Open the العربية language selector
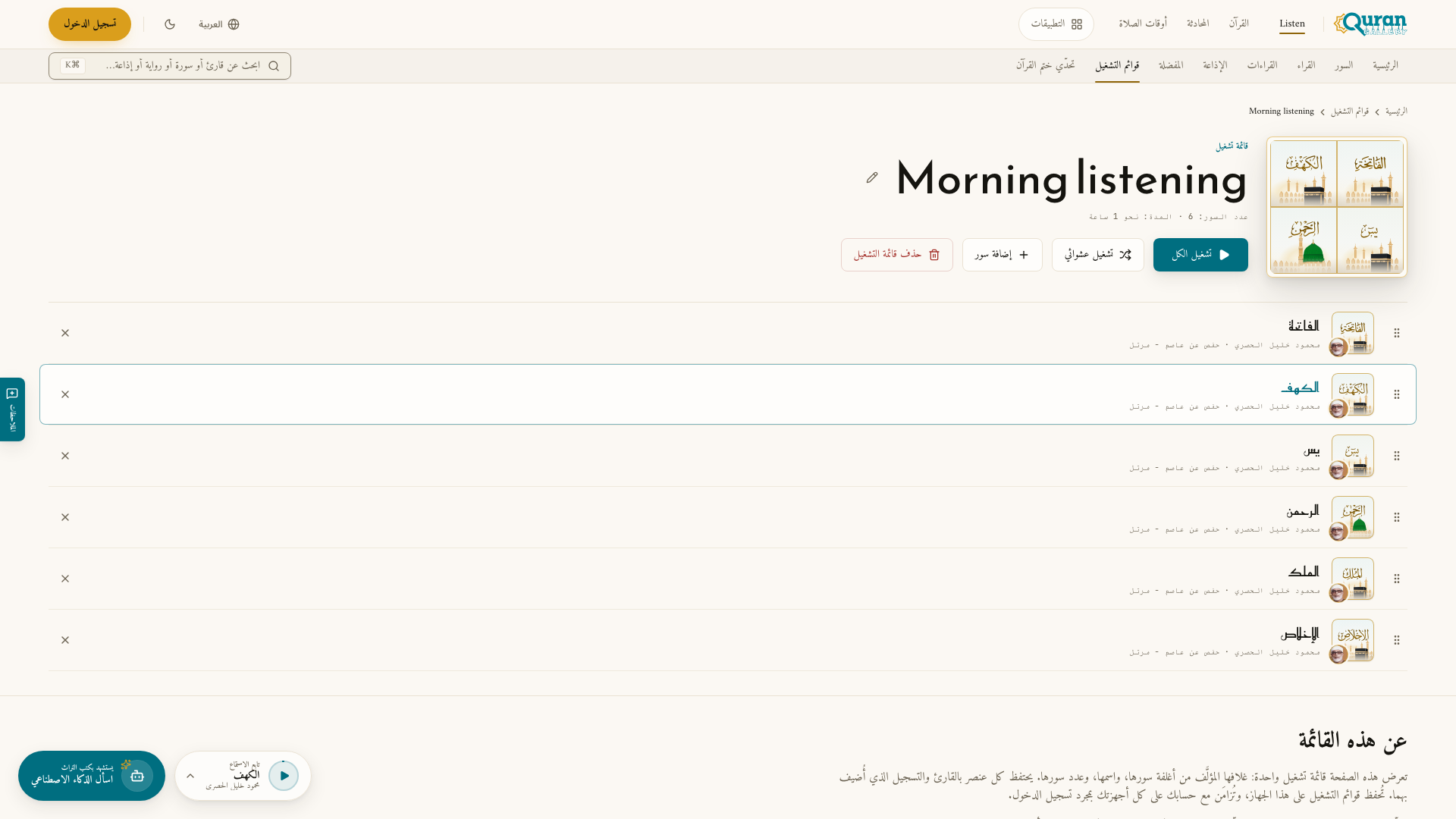 (x=219, y=24)
